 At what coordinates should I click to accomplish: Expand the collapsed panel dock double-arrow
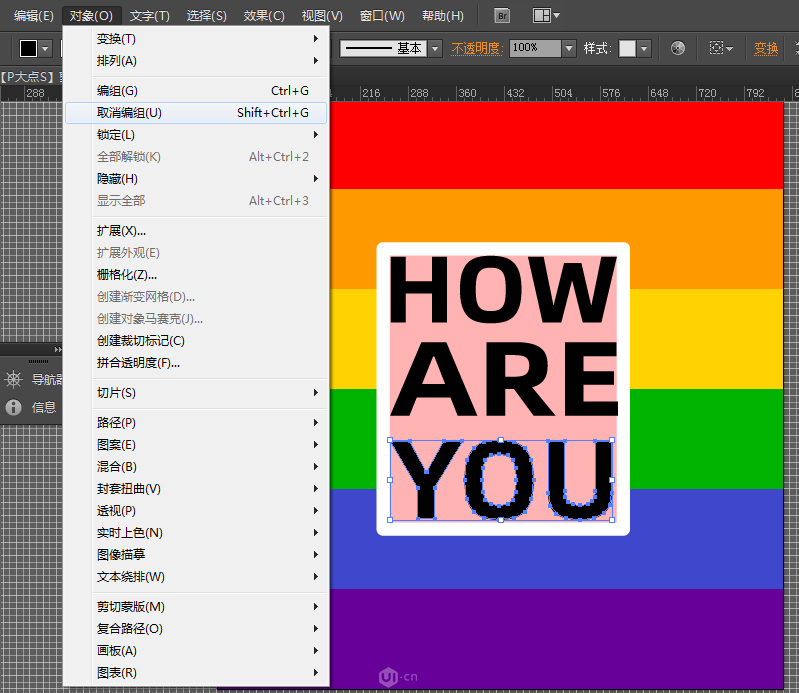(57, 349)
